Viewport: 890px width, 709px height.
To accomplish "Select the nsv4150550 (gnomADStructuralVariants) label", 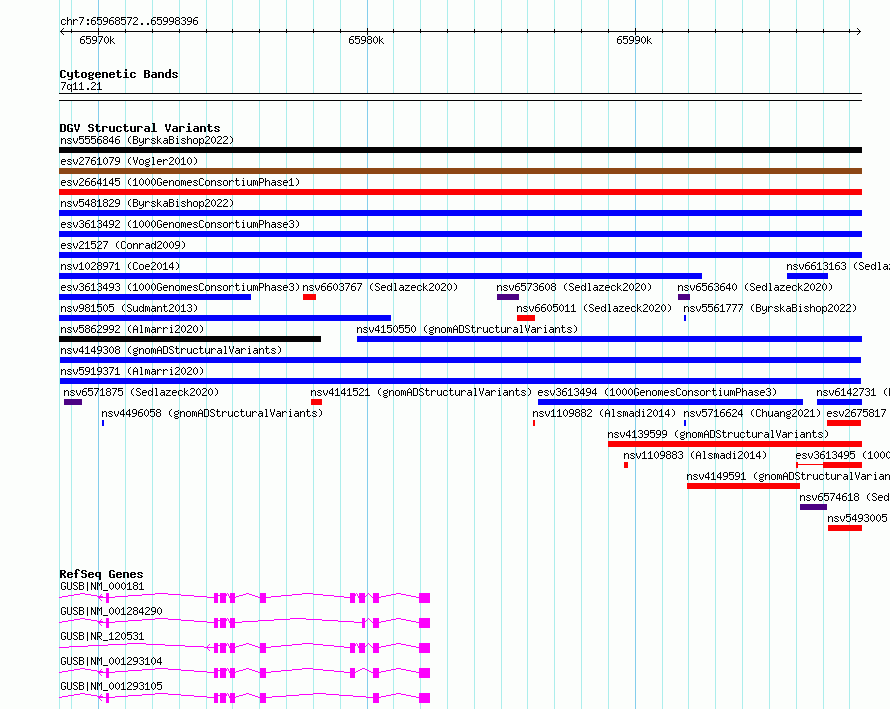I will click(467, 329).
